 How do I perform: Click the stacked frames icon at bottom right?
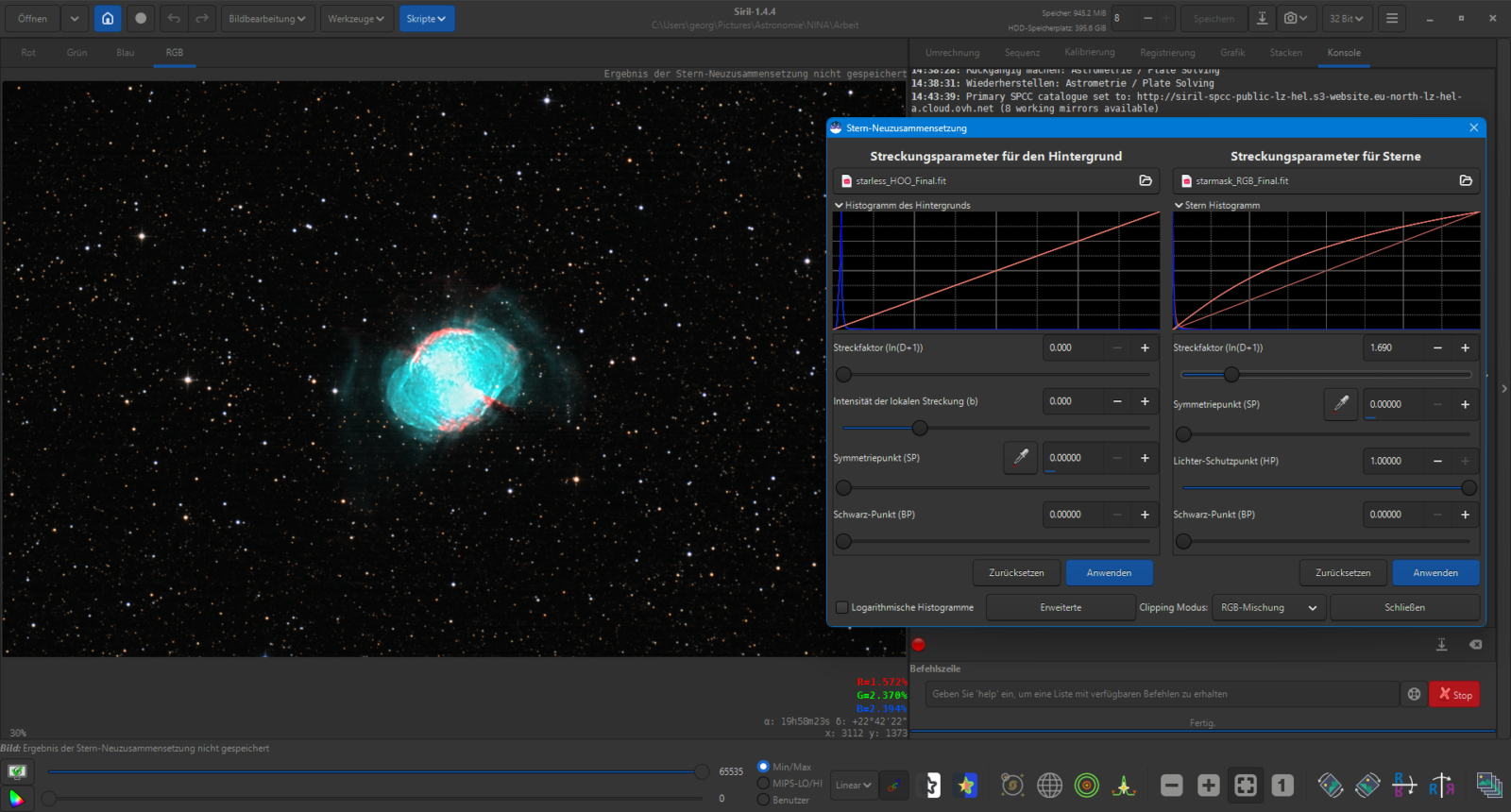tap(1489, 785)
